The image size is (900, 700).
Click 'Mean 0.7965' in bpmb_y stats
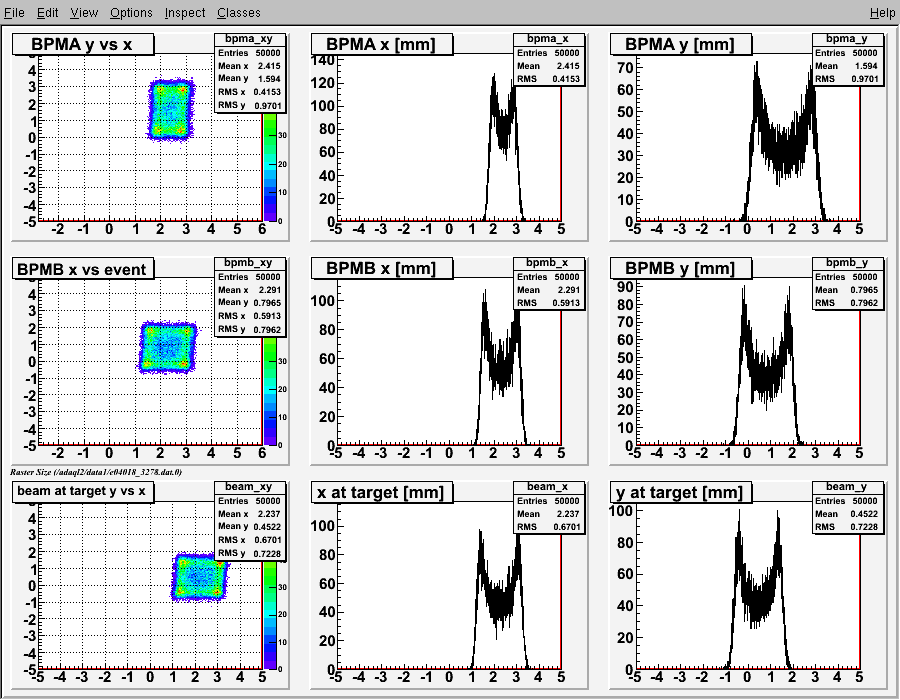pyautogui.click(x=847, y=290)
